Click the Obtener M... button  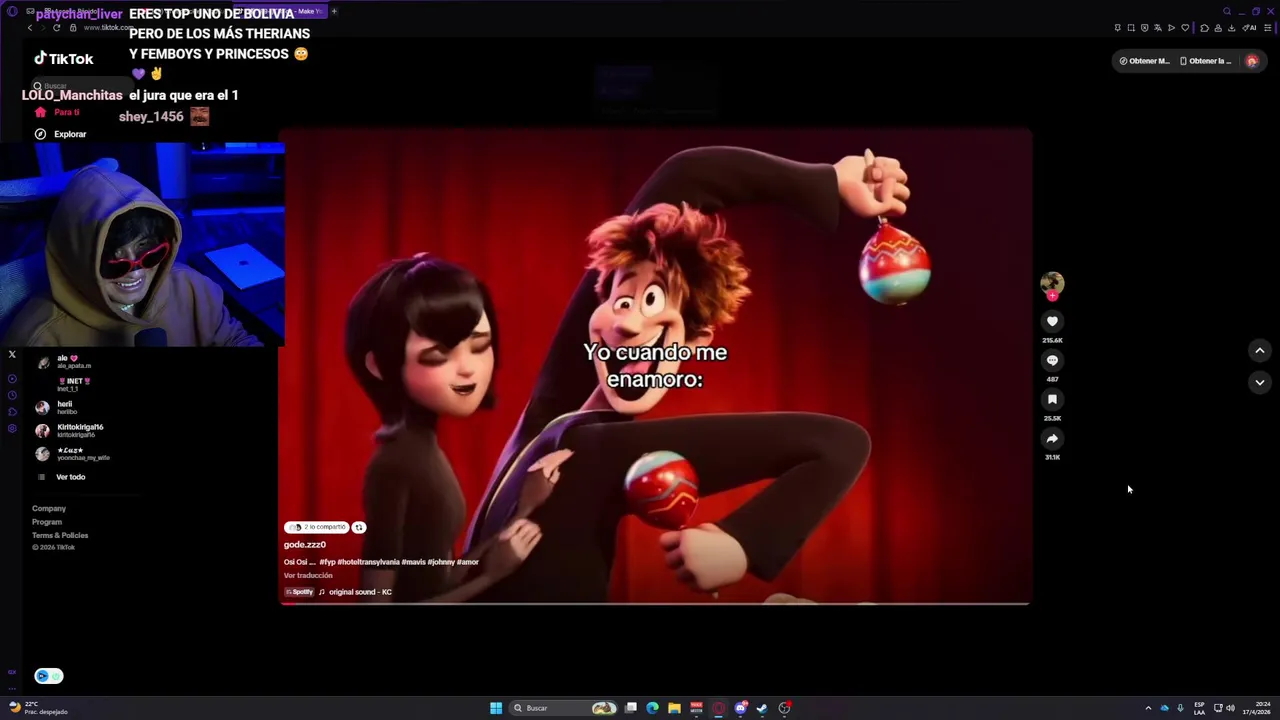coord(1144,61)
